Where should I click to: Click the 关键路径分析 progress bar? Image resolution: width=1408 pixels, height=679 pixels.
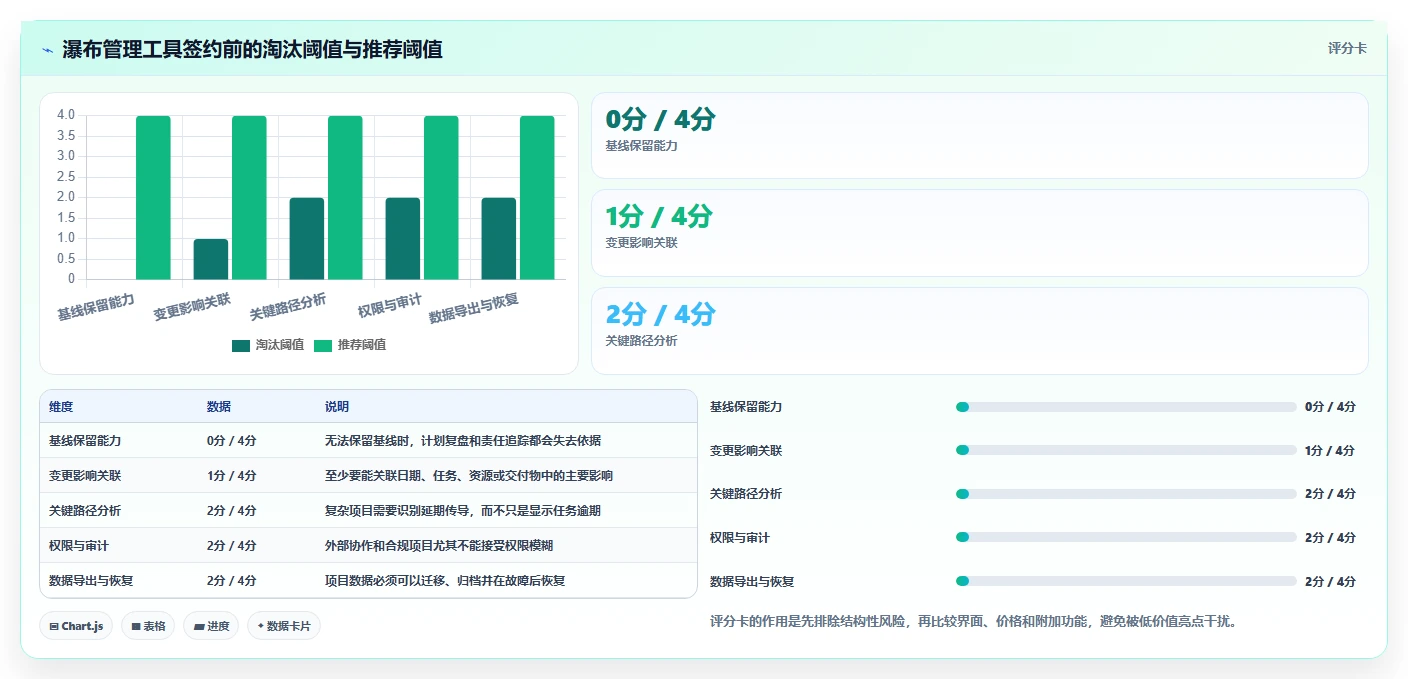click(x=1126, y=494)
